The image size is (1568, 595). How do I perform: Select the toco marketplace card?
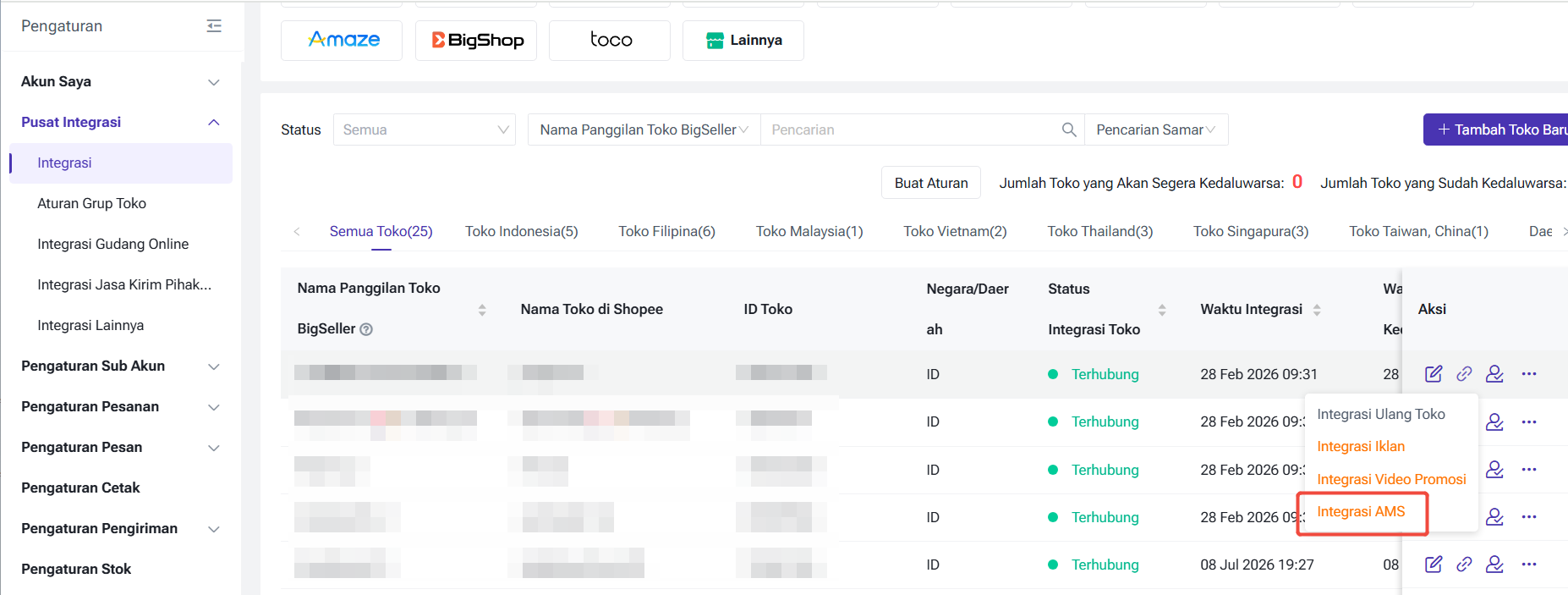tap(610, 40)
